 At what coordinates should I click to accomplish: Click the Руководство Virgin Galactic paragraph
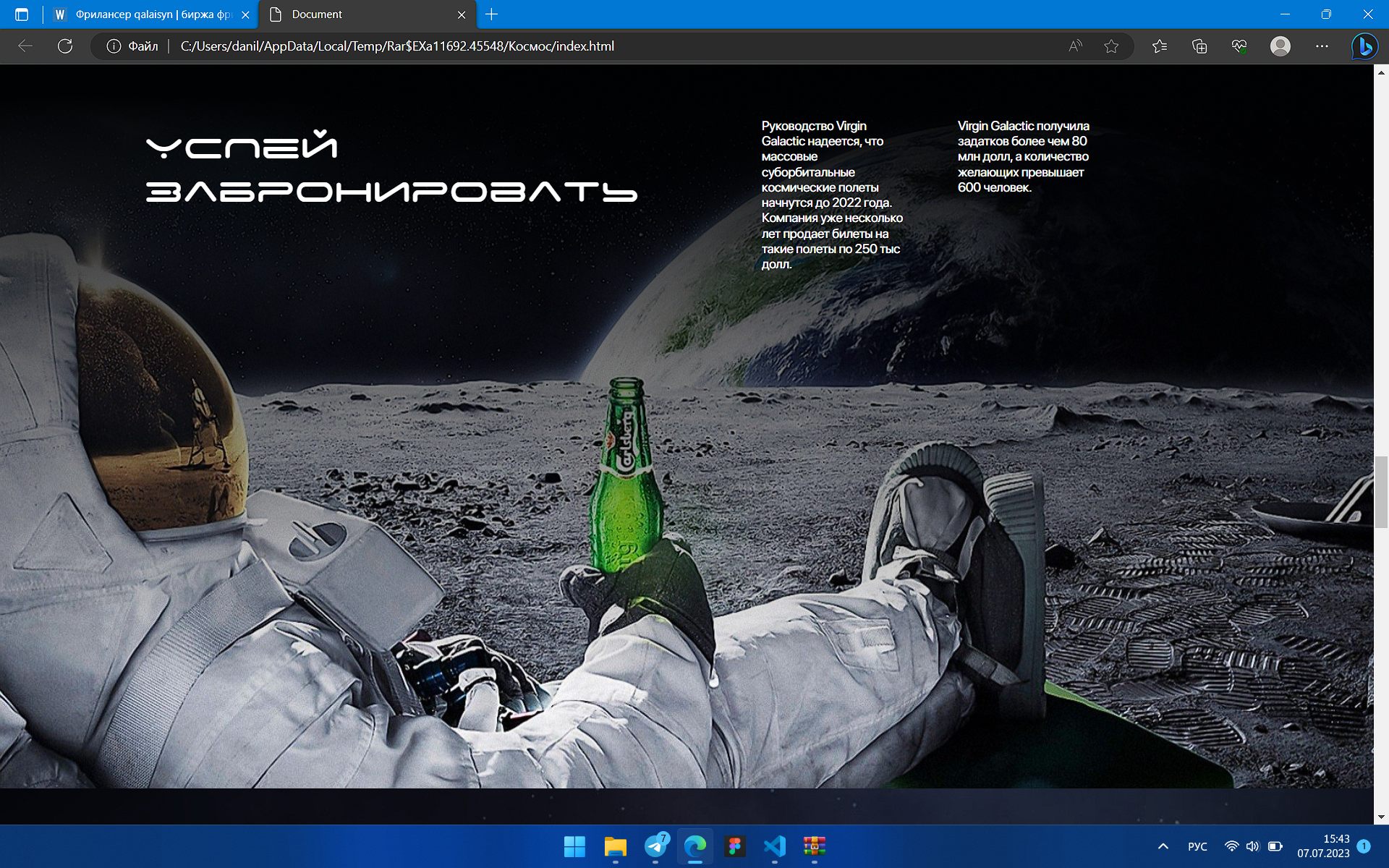point(832,195)
